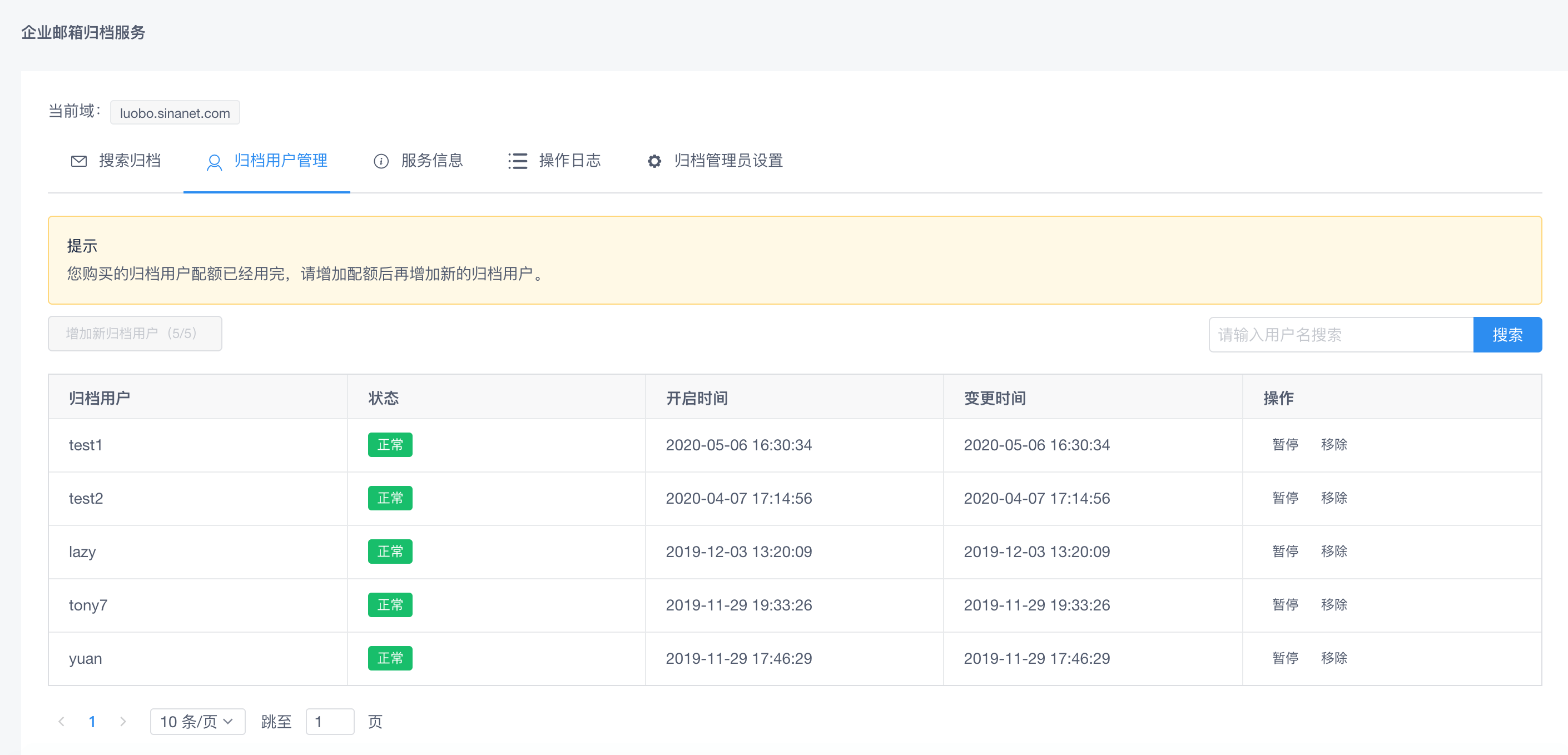Click the jump-to page number field
The width and height of the screenshot is (1568, 755).
329,722
